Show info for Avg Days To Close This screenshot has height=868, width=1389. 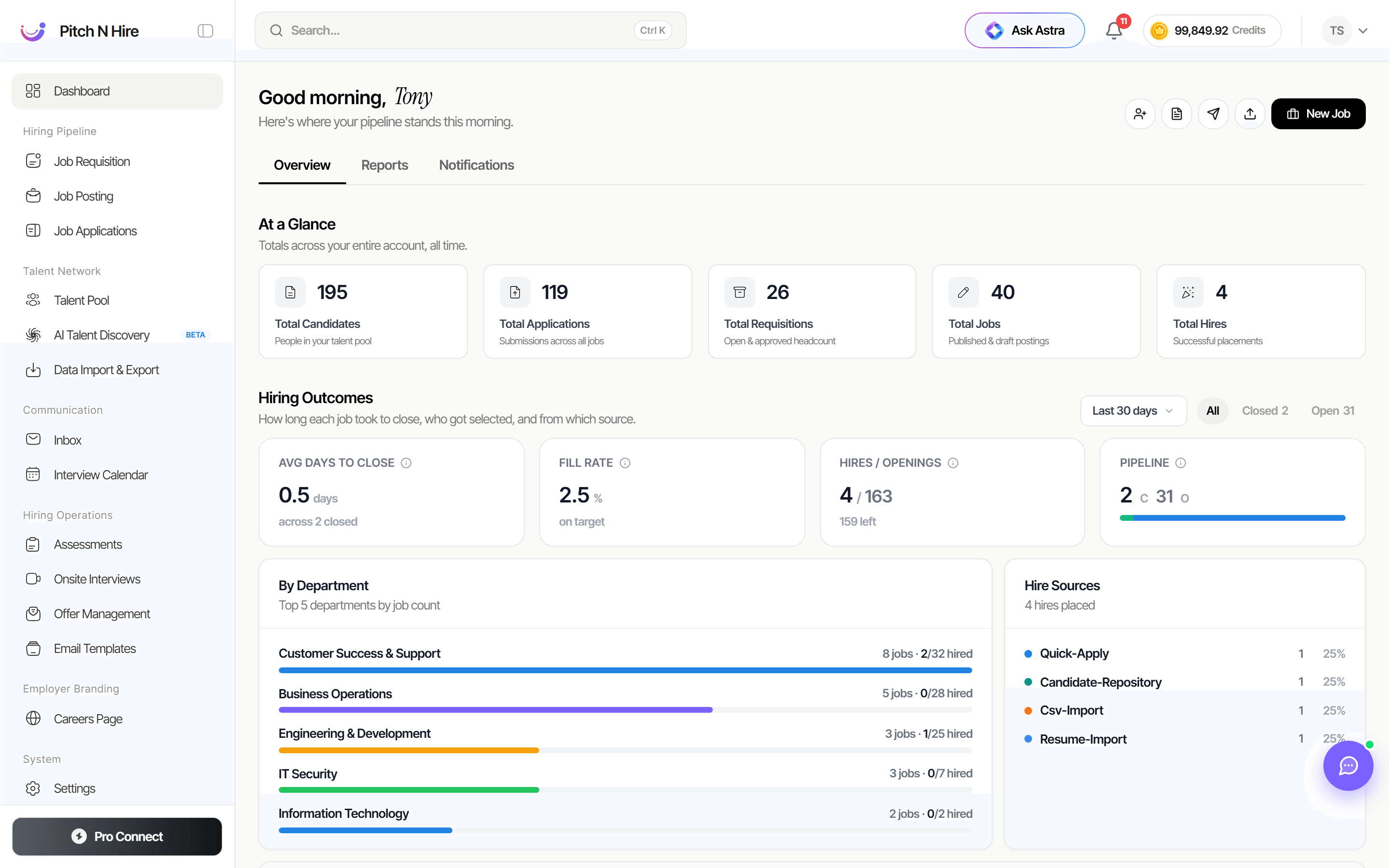407,463
